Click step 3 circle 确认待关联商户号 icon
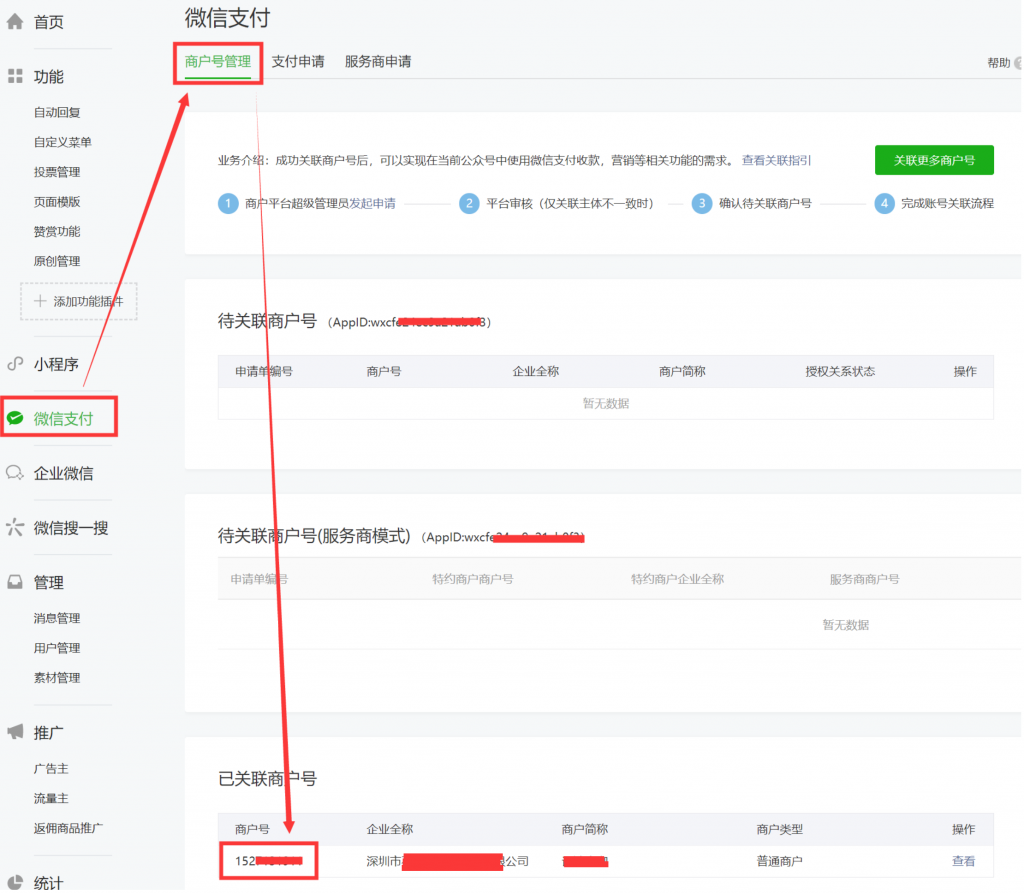Screen dimensions: 1024x894 (x=702, y=203)
